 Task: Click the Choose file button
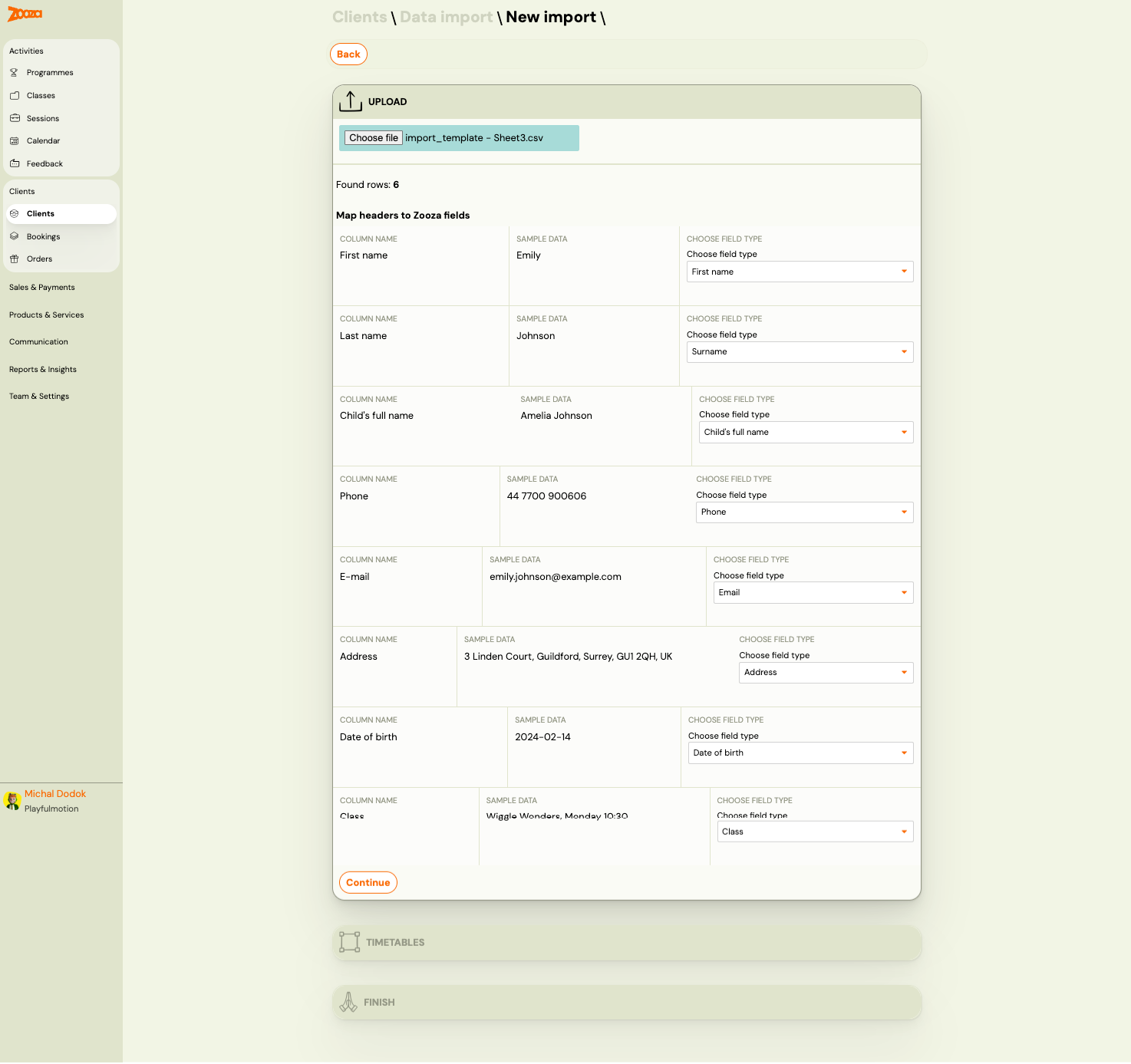click(373, 137)
